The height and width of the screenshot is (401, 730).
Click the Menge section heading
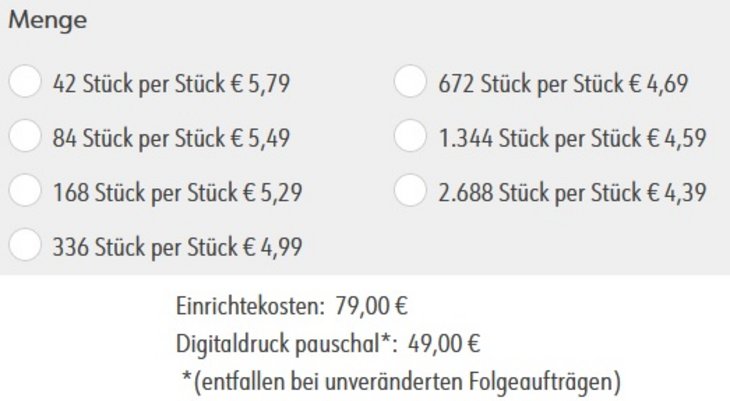pos(47,21)
